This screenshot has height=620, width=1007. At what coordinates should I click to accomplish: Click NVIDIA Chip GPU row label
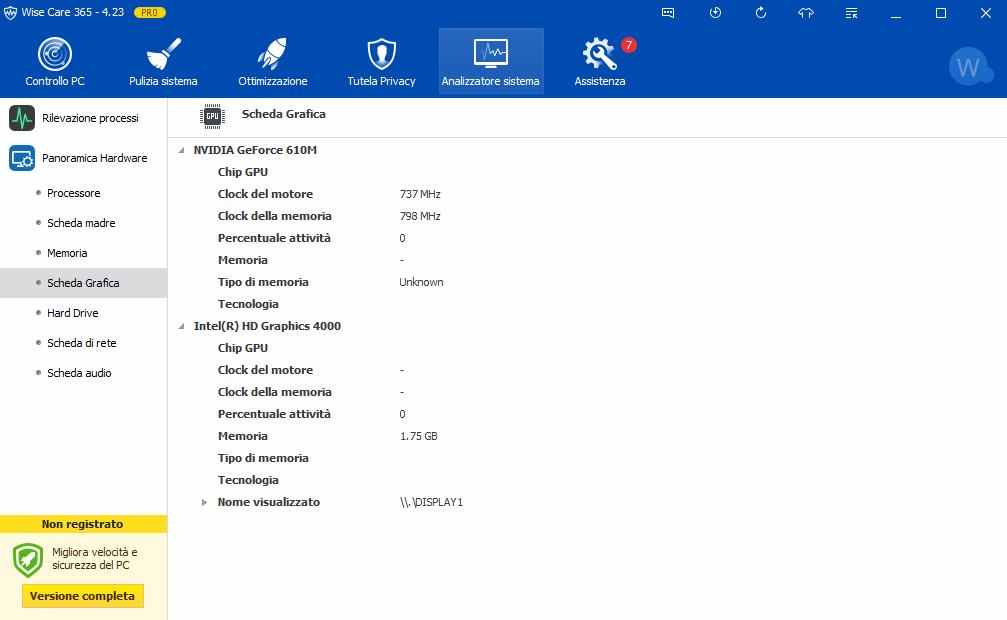tap(243, 172)
